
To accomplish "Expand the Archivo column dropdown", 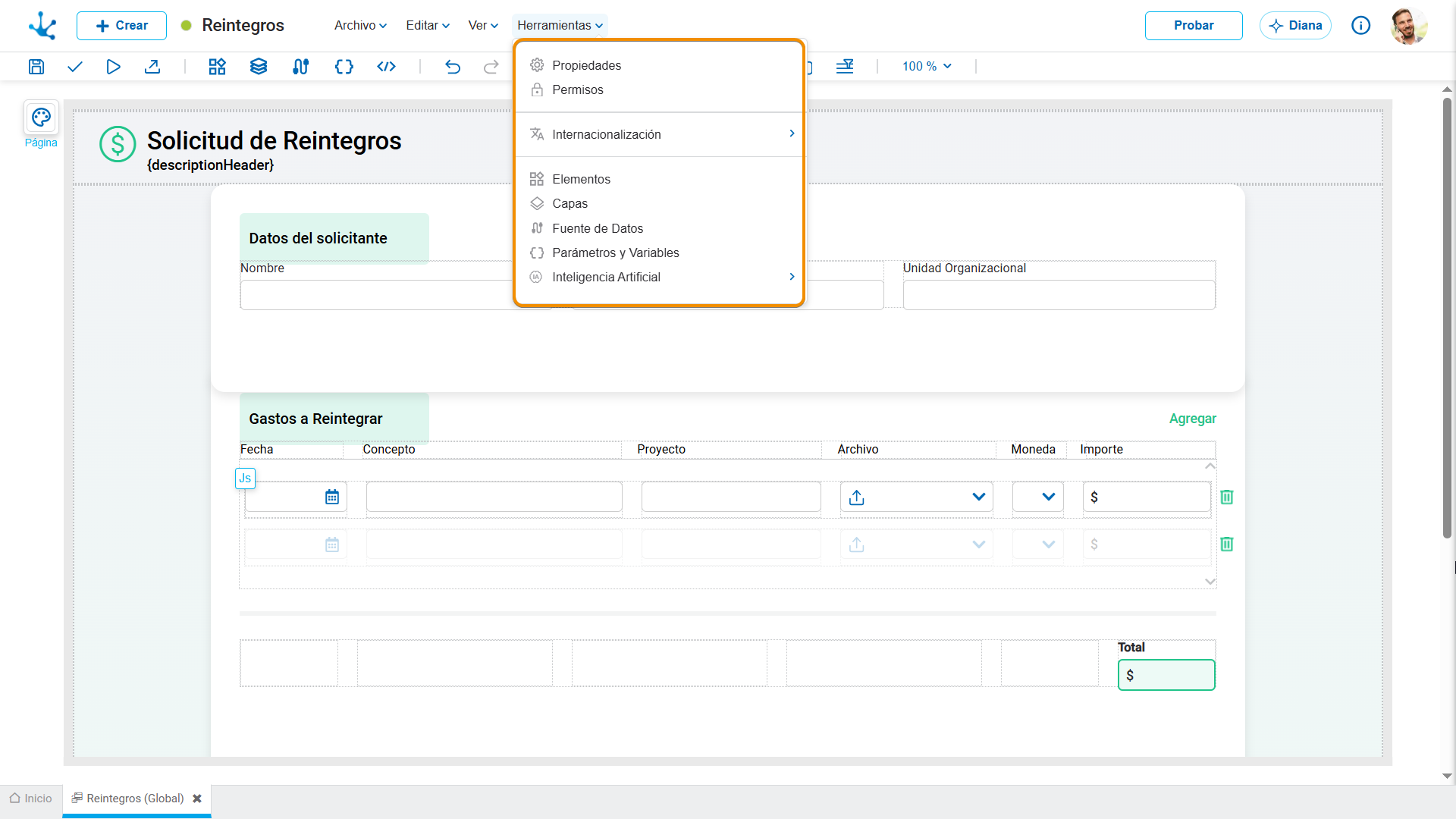I will pyautogui.click(x=979, y=497).
